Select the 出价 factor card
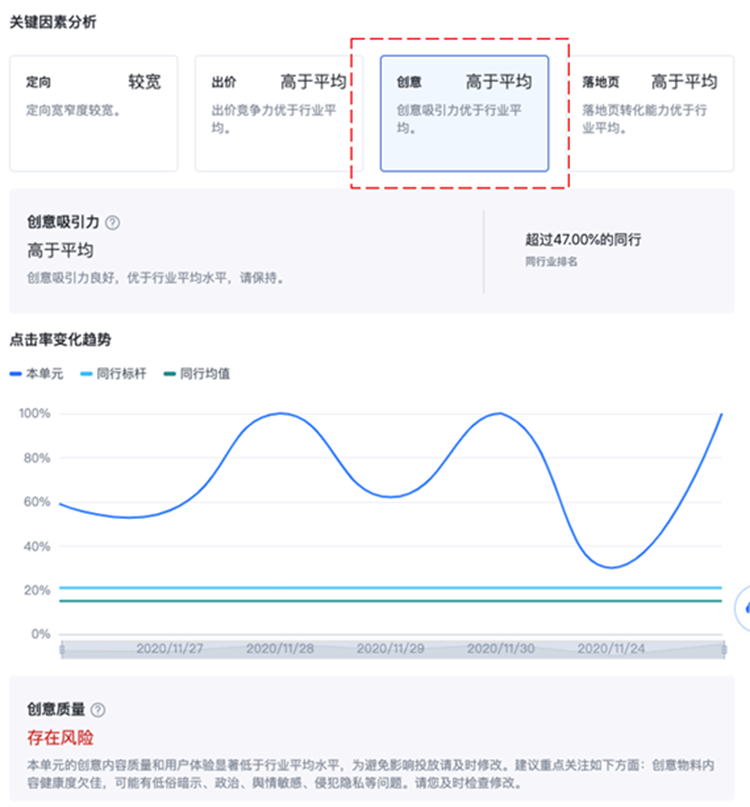Viewport: 750px width, 807px height. 279,113
